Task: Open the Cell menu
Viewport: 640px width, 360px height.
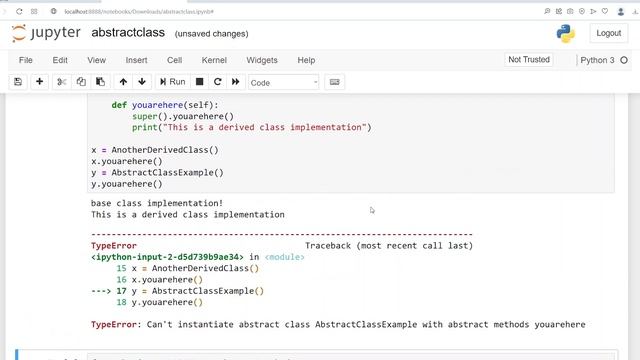Action: click(174, 60)
